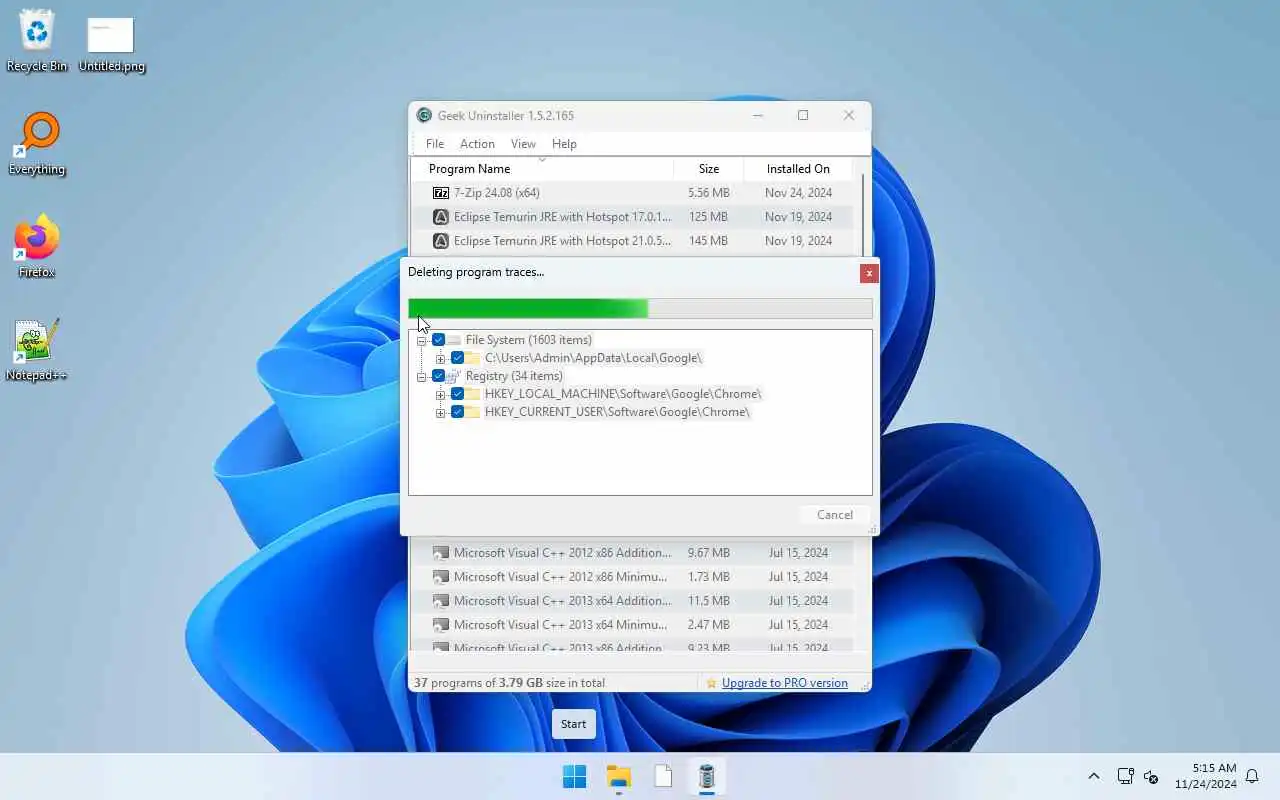Uncheck the Registry checkbox
1280x800 pixels.
point(438,376)
